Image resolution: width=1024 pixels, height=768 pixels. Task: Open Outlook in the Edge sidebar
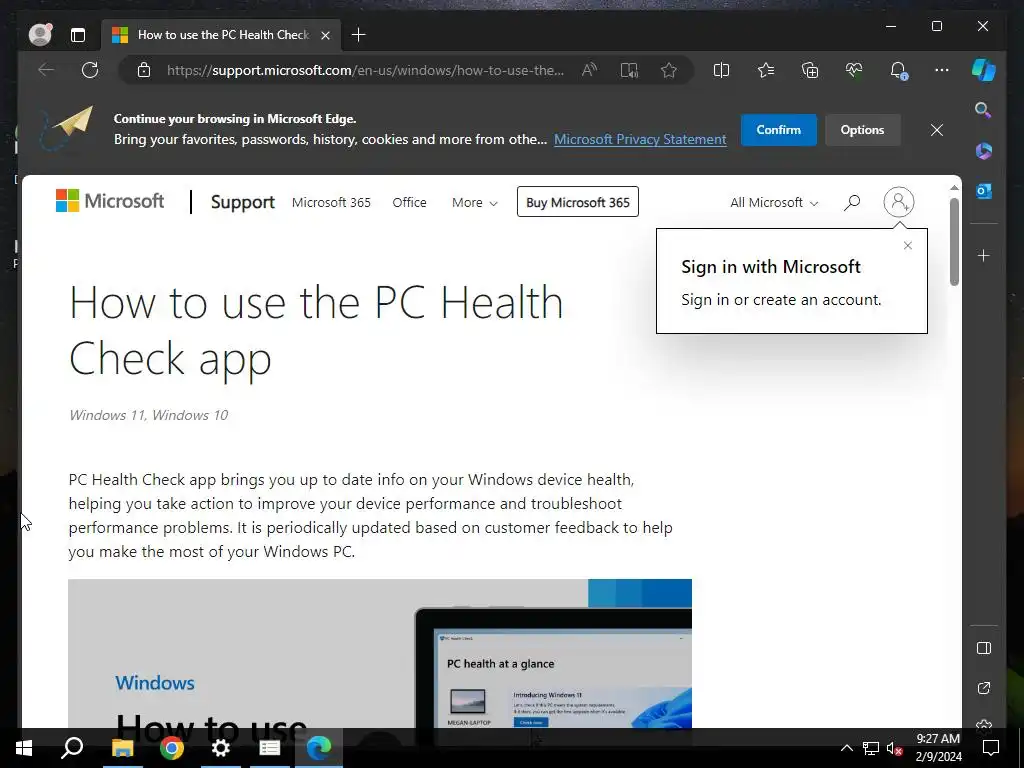coord(984,191)
